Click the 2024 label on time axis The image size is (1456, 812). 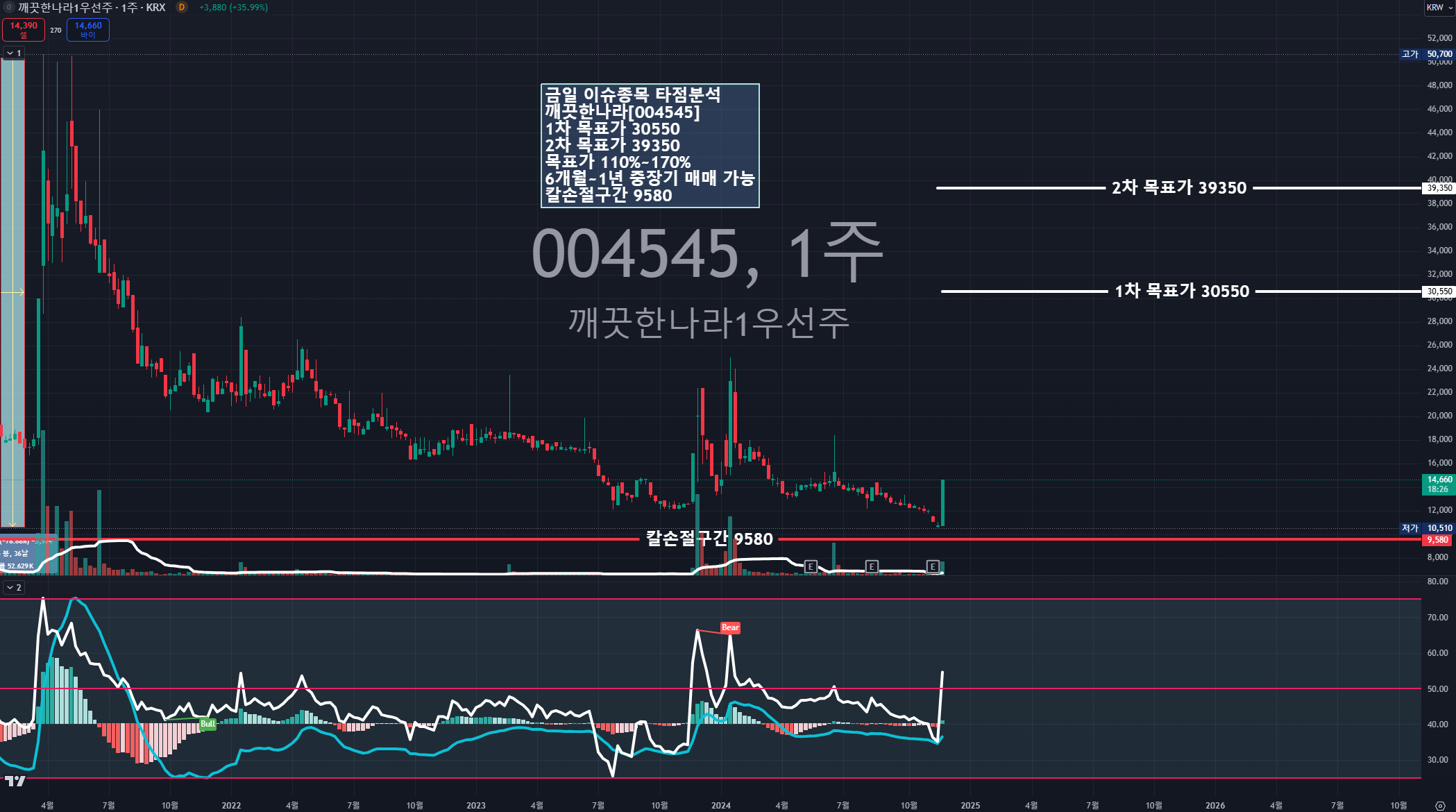coord(721,806)
